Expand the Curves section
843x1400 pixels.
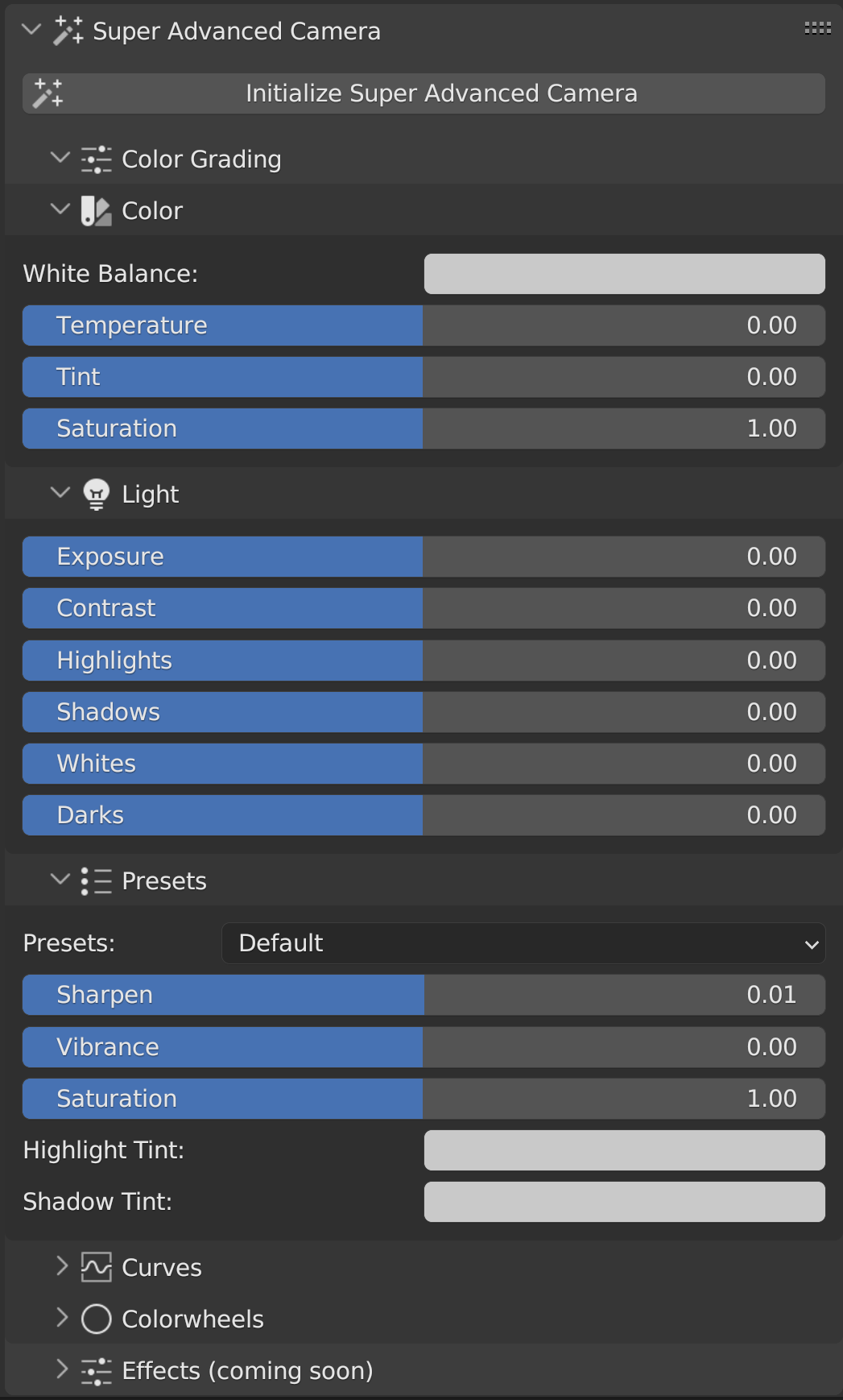[x=63, y=1266]
